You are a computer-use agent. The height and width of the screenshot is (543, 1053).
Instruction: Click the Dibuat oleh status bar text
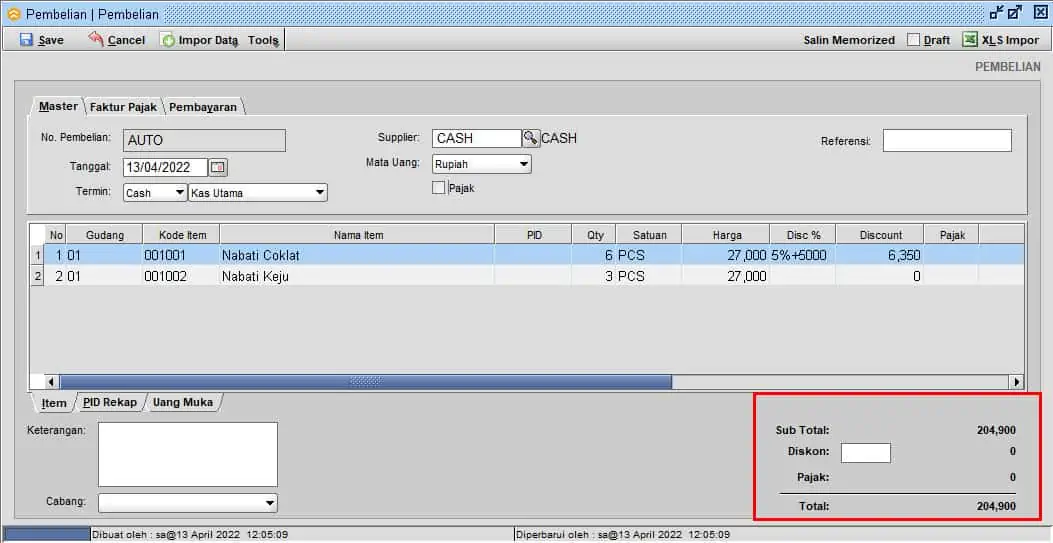pyautogui.click(x=190, y=535)
